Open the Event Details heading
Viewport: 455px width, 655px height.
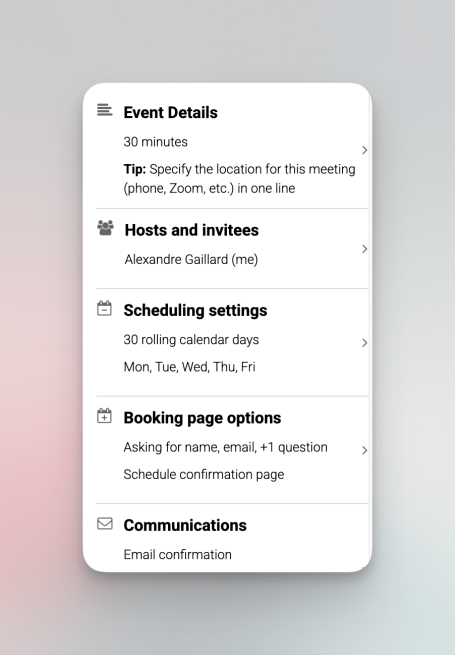click(170, 113)
